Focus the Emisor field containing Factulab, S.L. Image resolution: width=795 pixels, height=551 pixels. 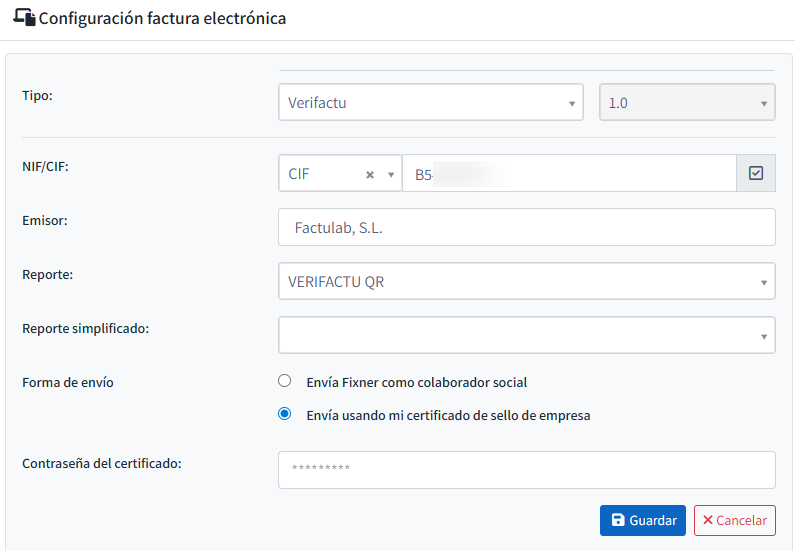526,227
